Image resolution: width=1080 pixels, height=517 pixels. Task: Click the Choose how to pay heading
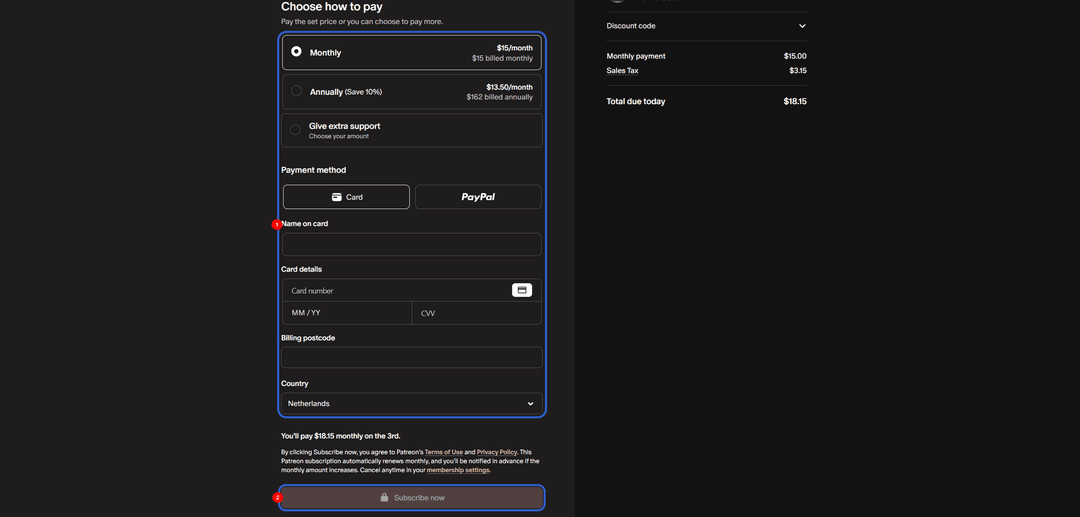coord(332,7)
